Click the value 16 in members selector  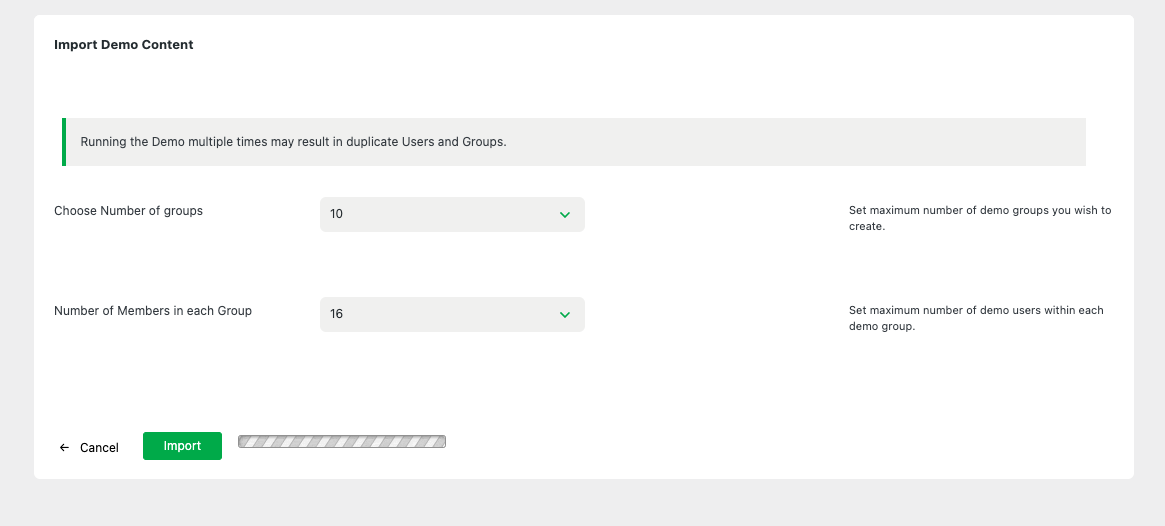[336, 315]
